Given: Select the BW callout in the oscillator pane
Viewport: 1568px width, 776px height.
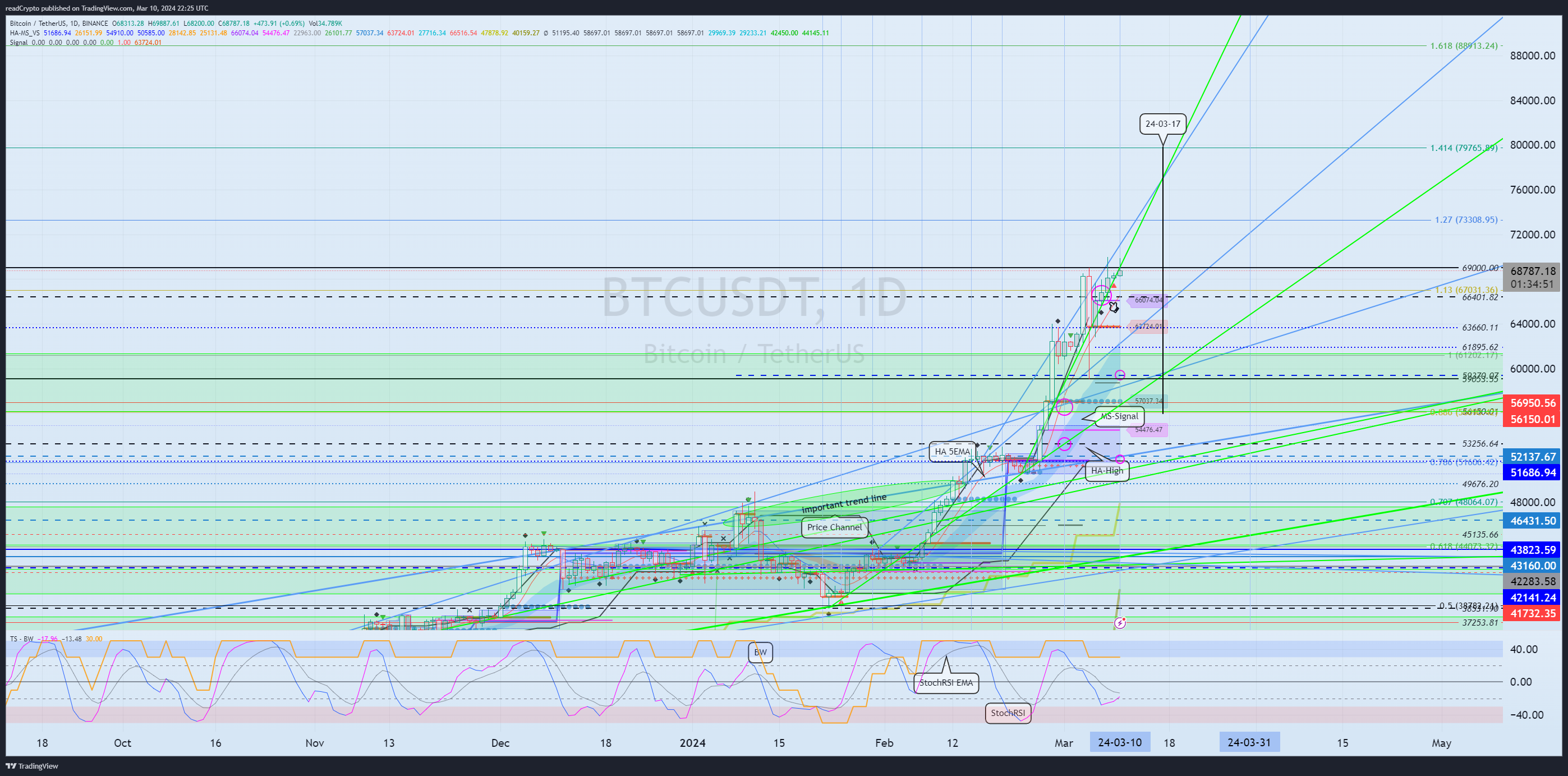Looking at the screenshot, I should coord(760,652).
